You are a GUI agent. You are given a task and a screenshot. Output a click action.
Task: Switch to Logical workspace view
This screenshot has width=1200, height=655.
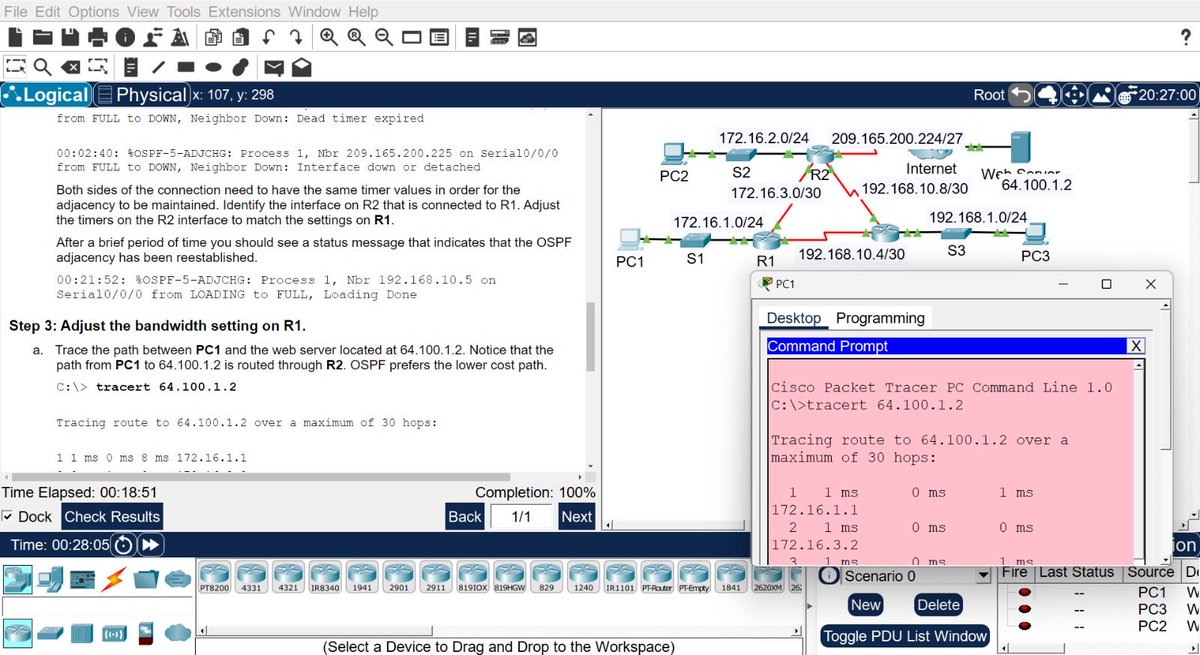pyautogui.click(x=46, y=95)
